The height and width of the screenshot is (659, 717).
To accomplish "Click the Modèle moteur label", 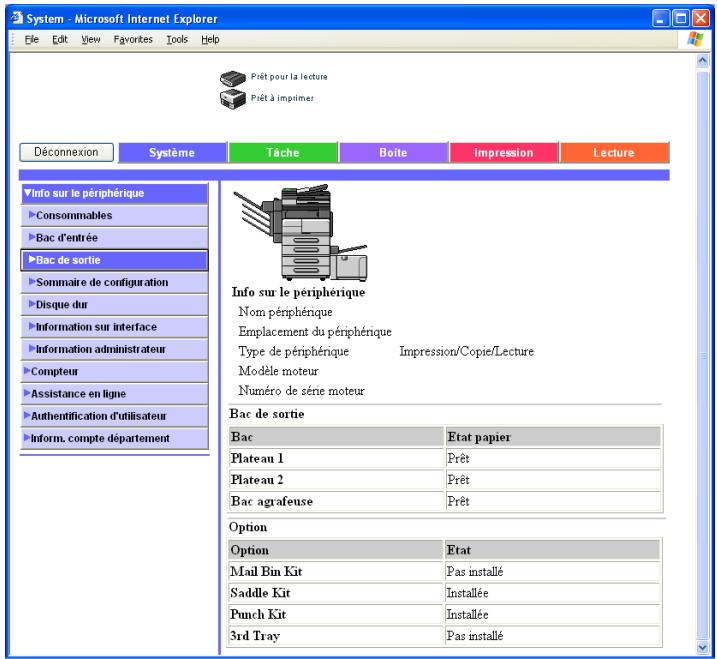I will point(278,371).
